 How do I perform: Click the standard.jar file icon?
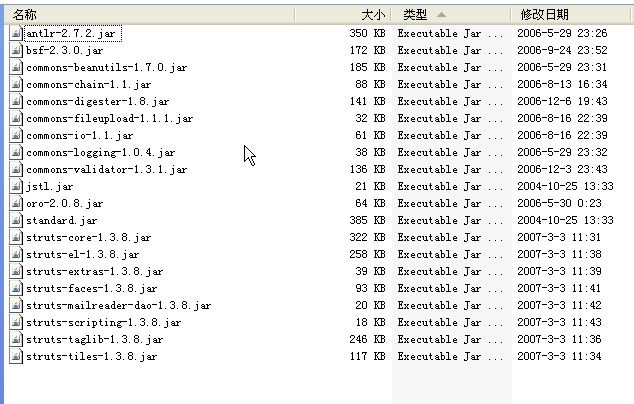[16, 220]
